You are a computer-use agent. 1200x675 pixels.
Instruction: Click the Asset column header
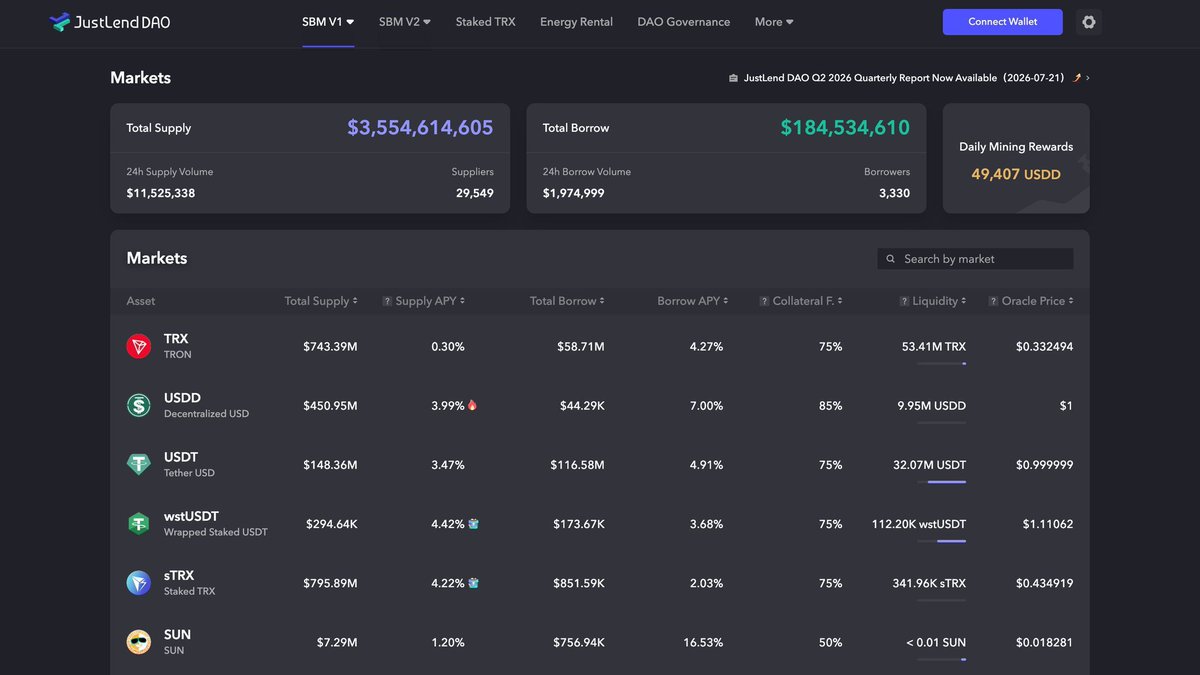click(x=141, y=301)
